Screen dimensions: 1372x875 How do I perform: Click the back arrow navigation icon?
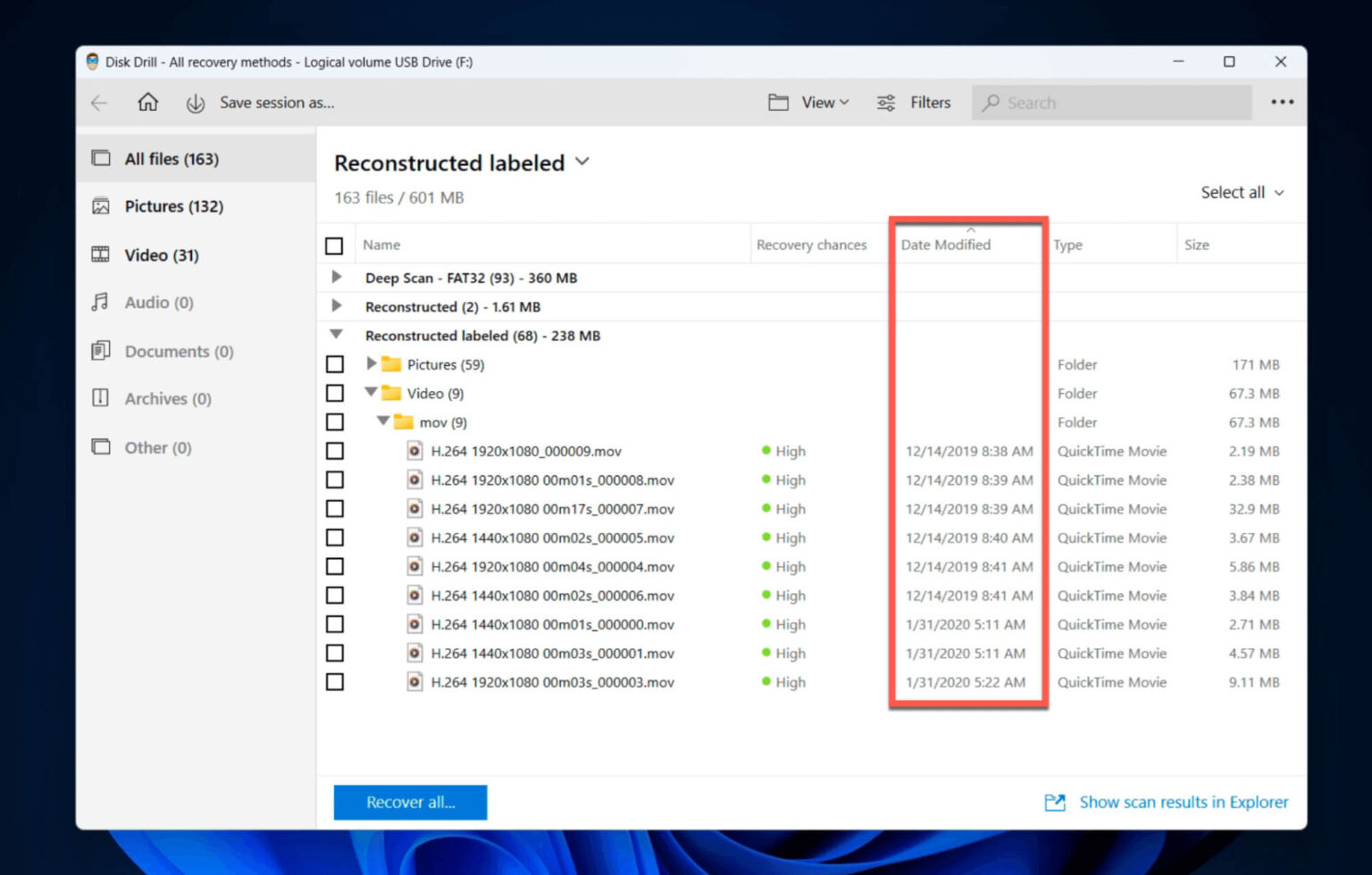coord(98,102)
